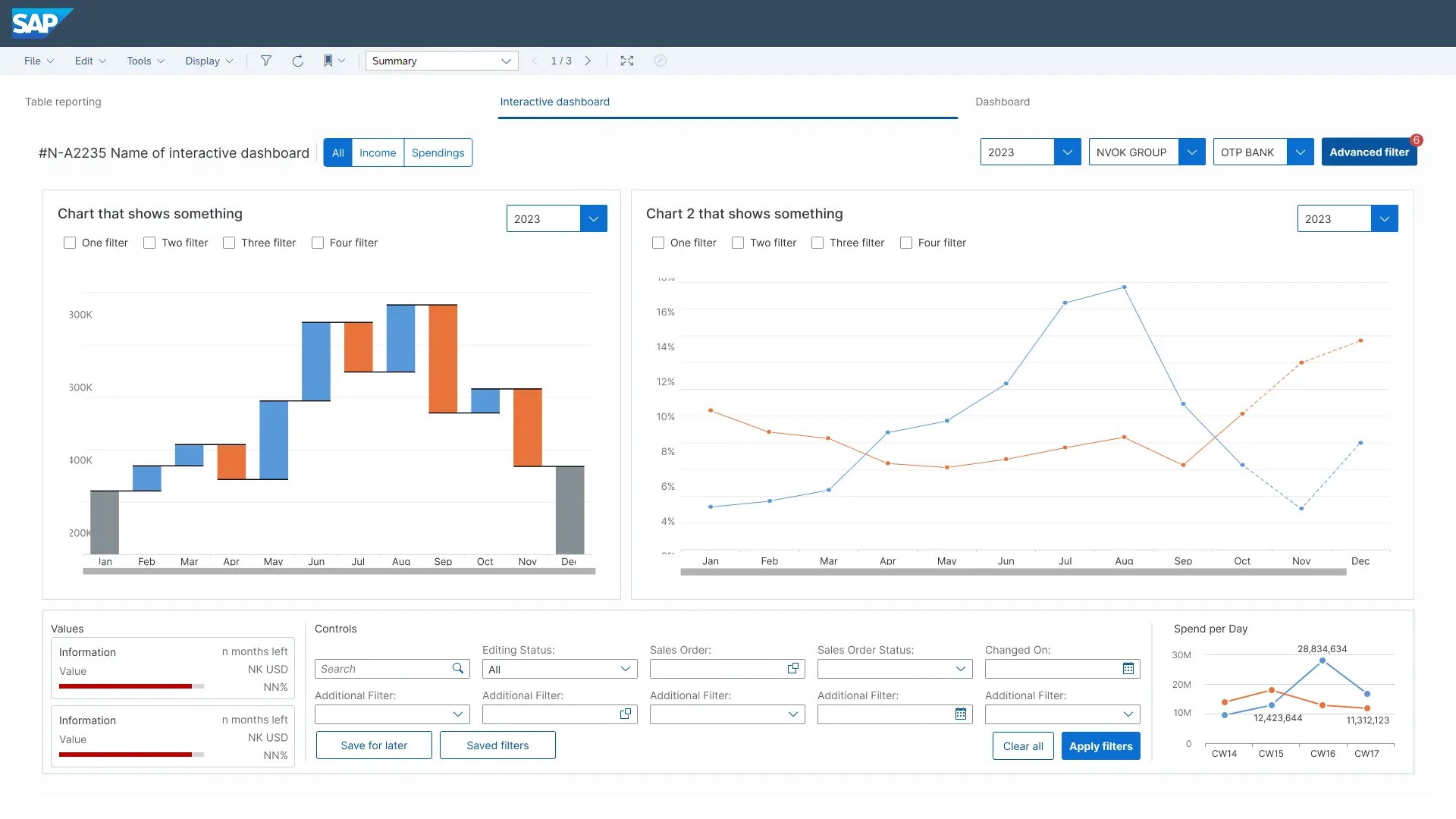Enable One filter checkbox in first chart

click(x=70, y=243)
